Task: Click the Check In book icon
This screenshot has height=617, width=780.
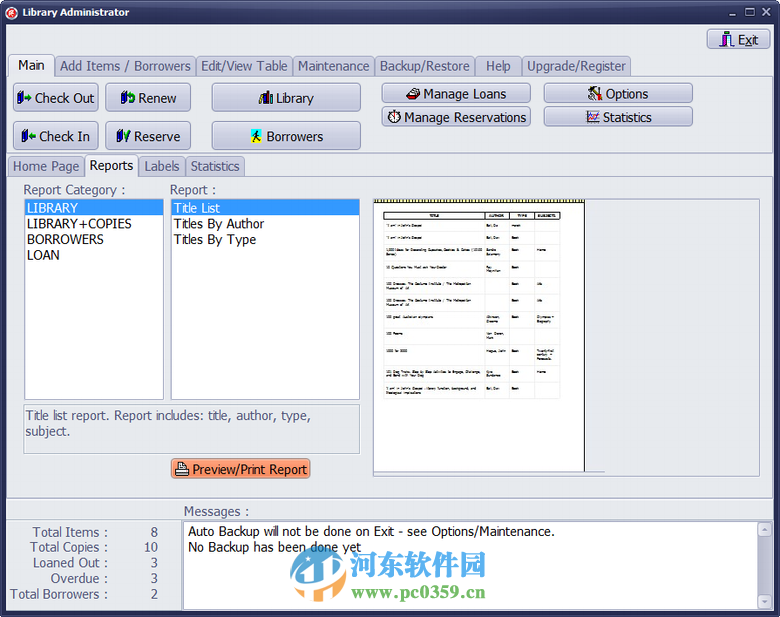Action: coord(28,135)
